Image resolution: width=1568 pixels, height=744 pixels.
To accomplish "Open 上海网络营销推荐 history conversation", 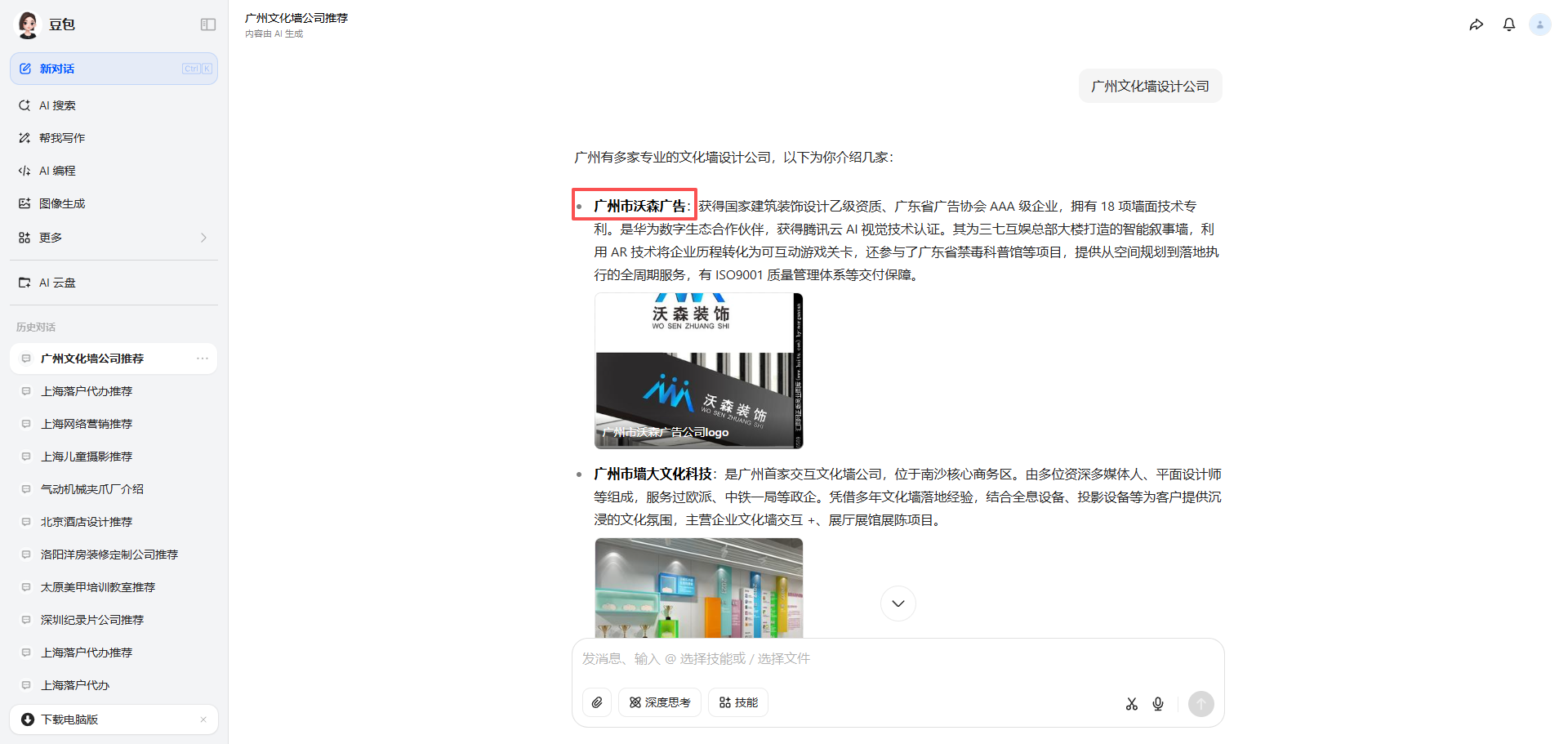I will point(87,424).
